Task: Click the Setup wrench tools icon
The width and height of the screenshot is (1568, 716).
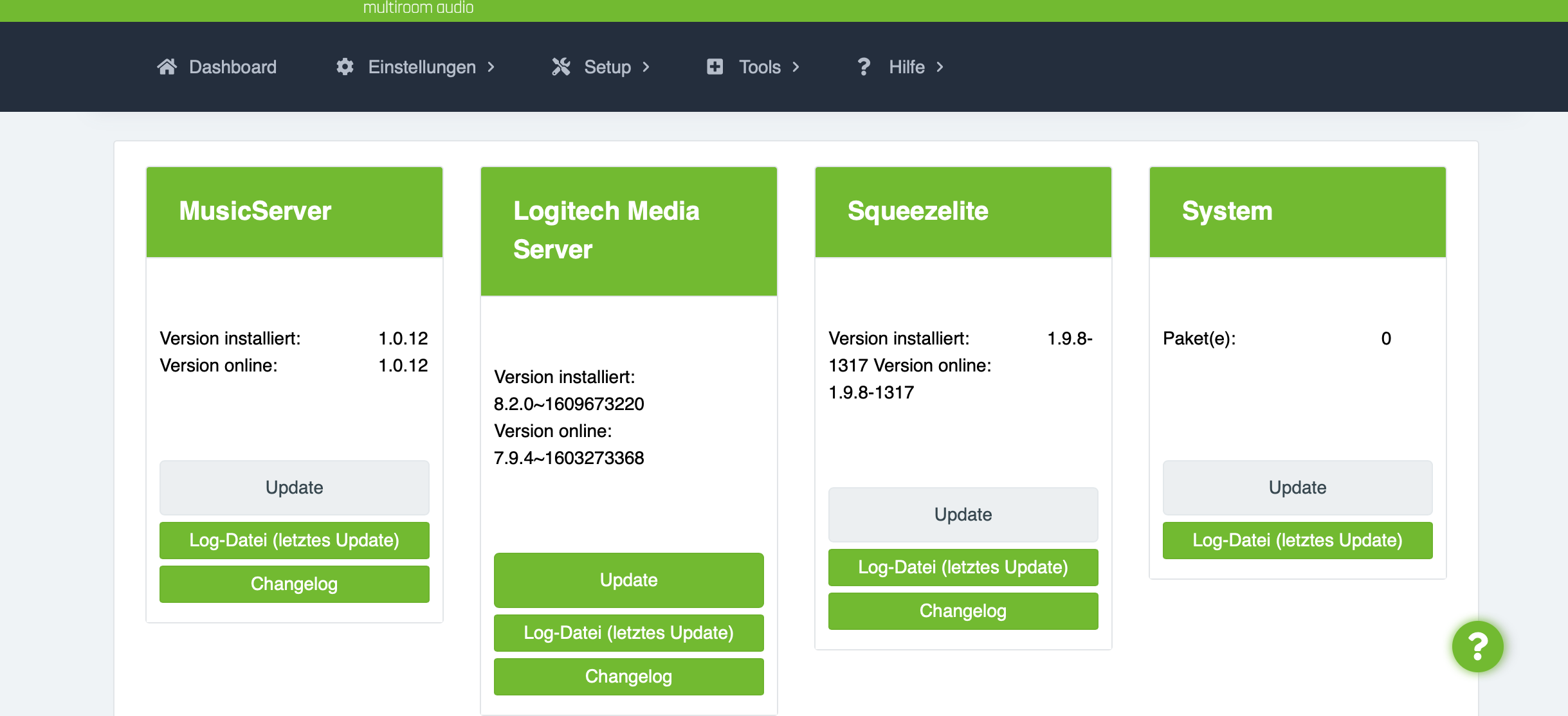Action: click(561, 67)
